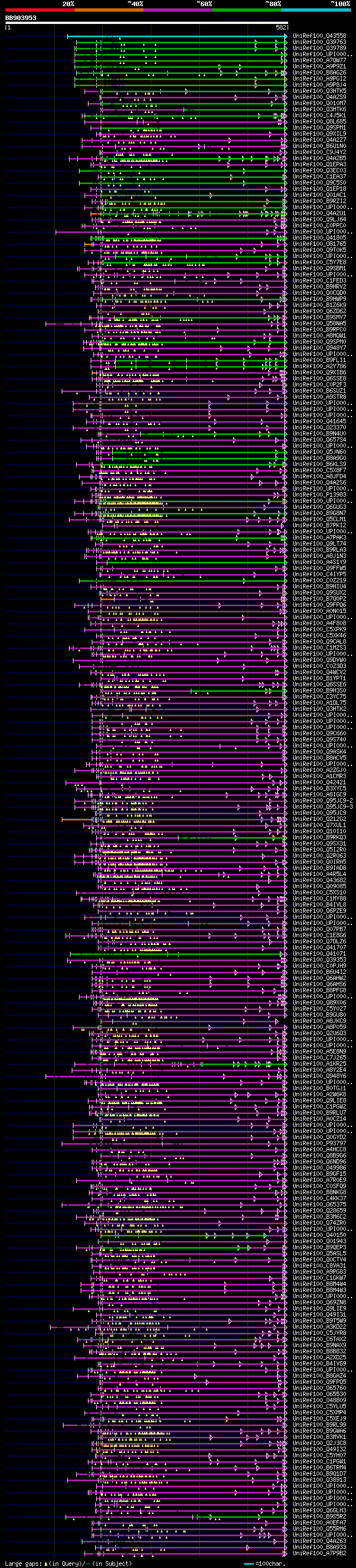Click the cyan alignment bar for UniRef100_Q43558
This screenshot has height=1568, width=356.
[177, 36]
